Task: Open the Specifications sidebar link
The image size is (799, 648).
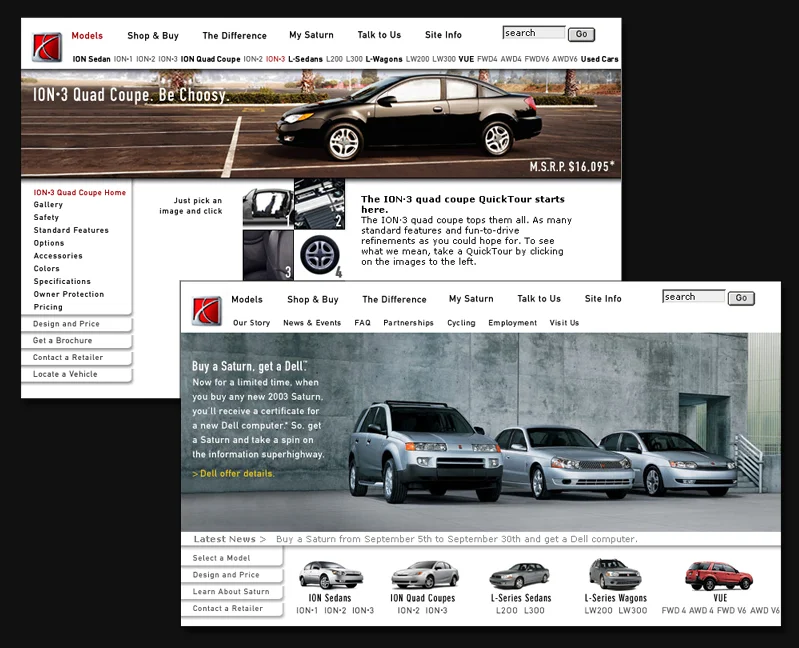Action: [x=62, y=281]
